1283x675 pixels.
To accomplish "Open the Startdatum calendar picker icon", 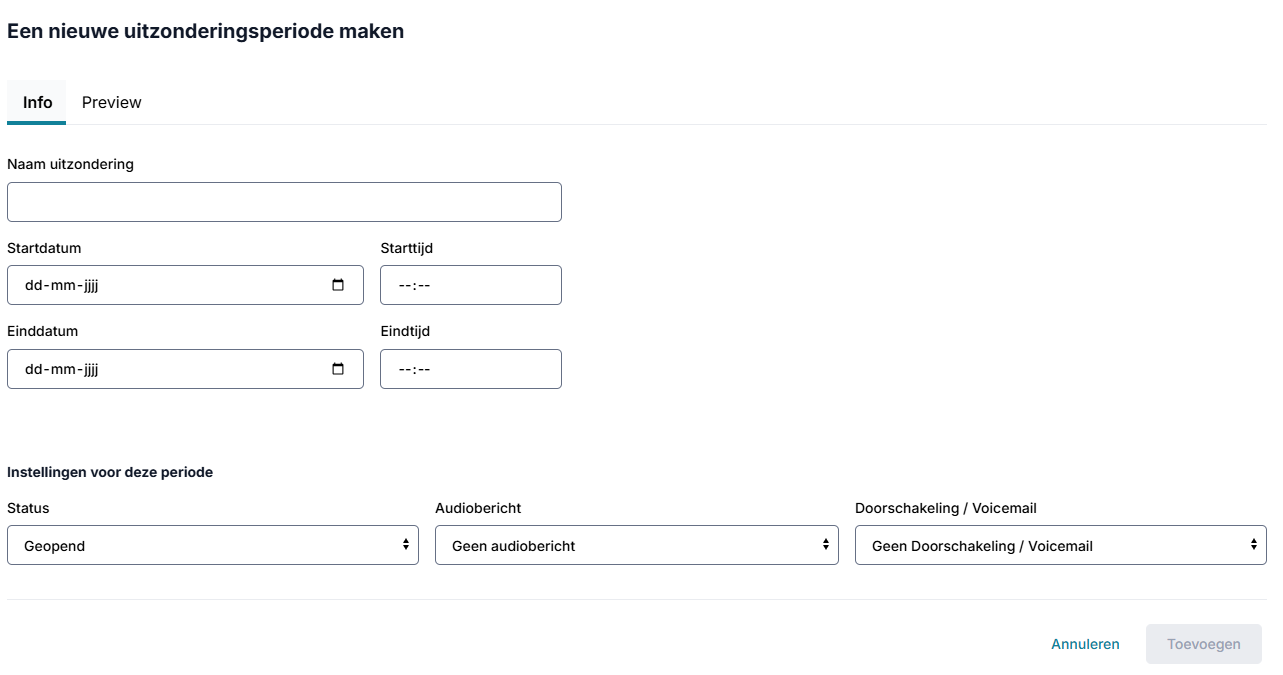I will click(338, 285).
